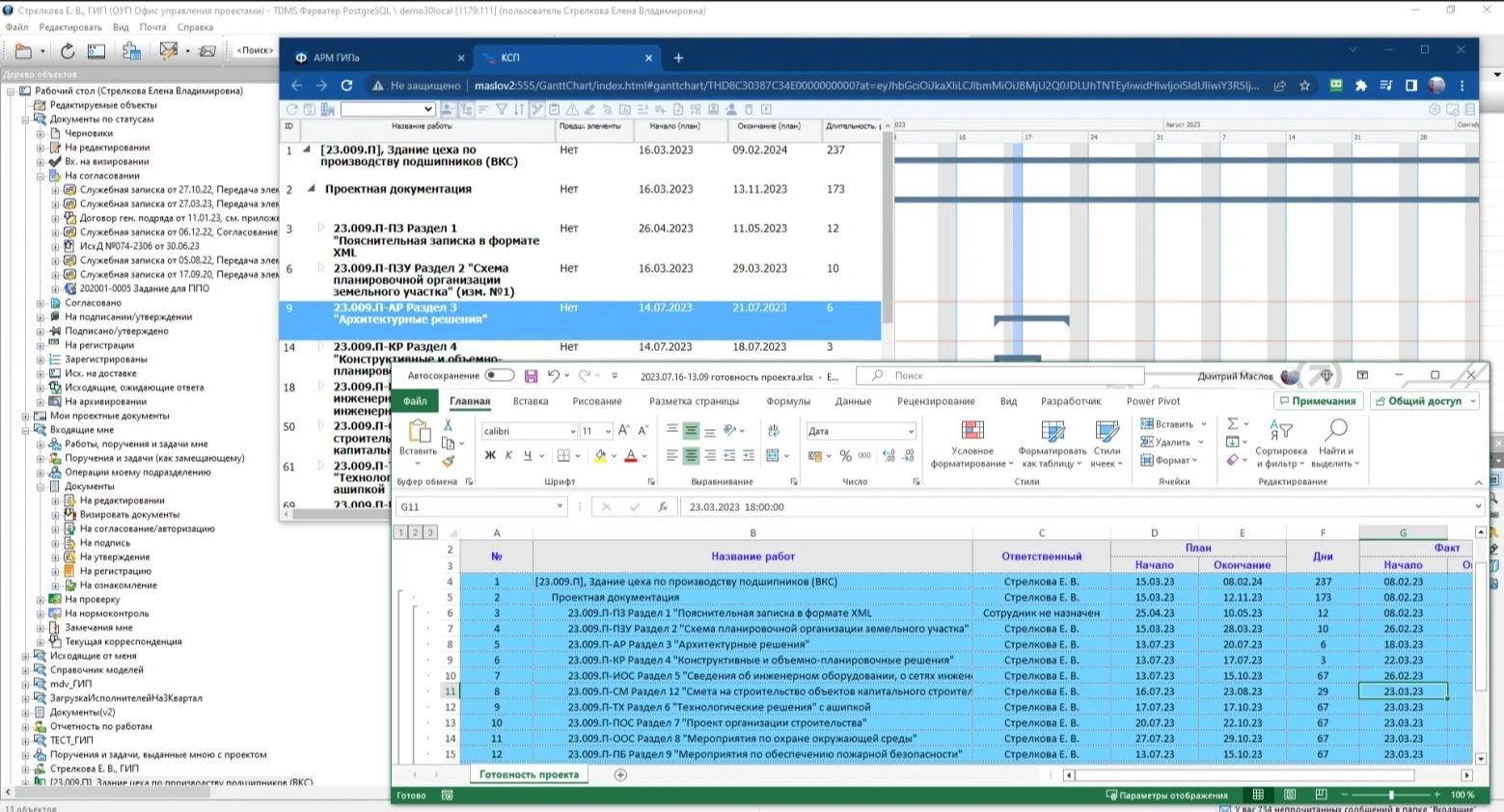Click the percent style icon
The image size is (1504, 812).
pos(845,456)
